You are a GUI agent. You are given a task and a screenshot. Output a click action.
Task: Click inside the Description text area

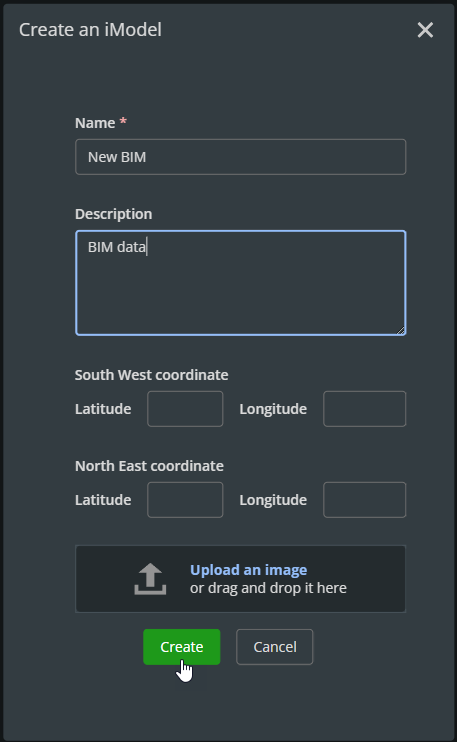point(240,283)
